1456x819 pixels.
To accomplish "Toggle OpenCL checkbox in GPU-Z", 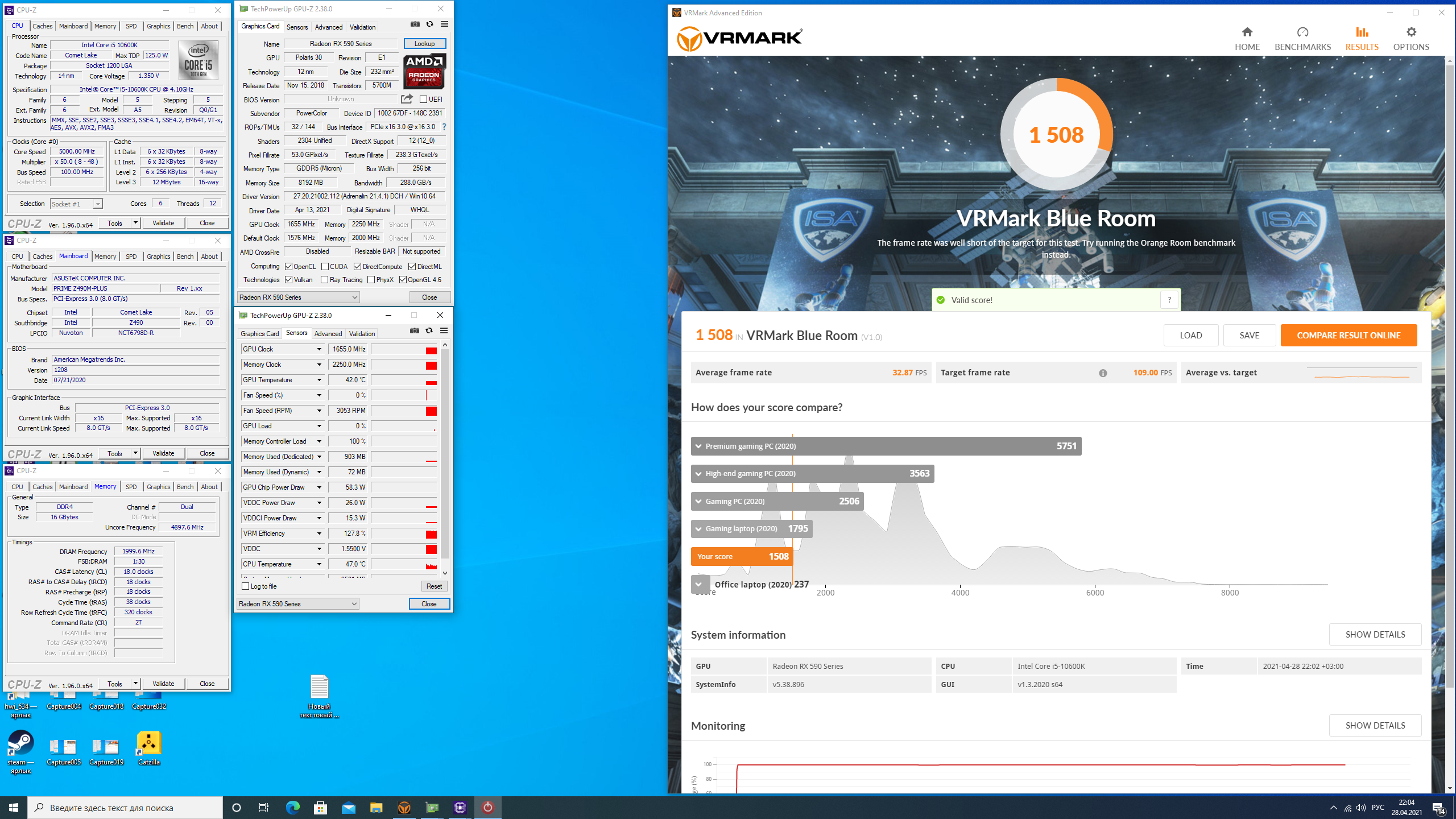I will (x=289, y=267).
